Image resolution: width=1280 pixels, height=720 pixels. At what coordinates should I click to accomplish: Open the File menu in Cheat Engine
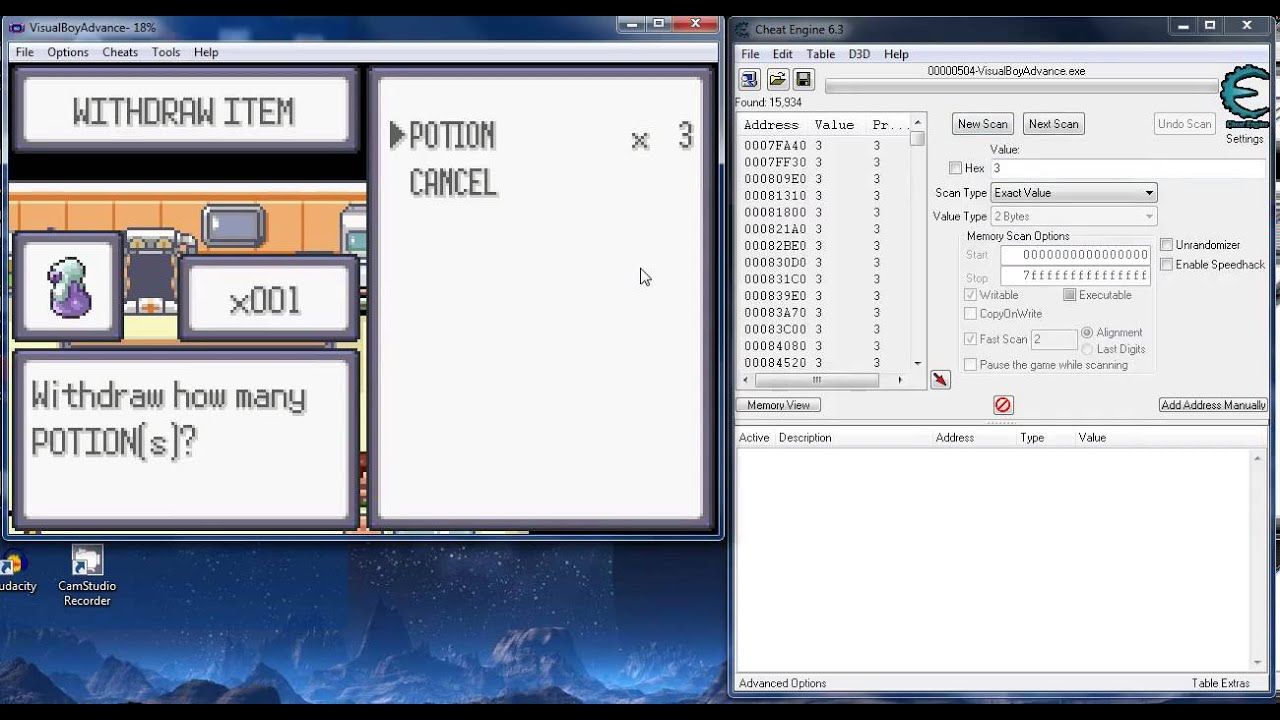(x=750, y=54)
